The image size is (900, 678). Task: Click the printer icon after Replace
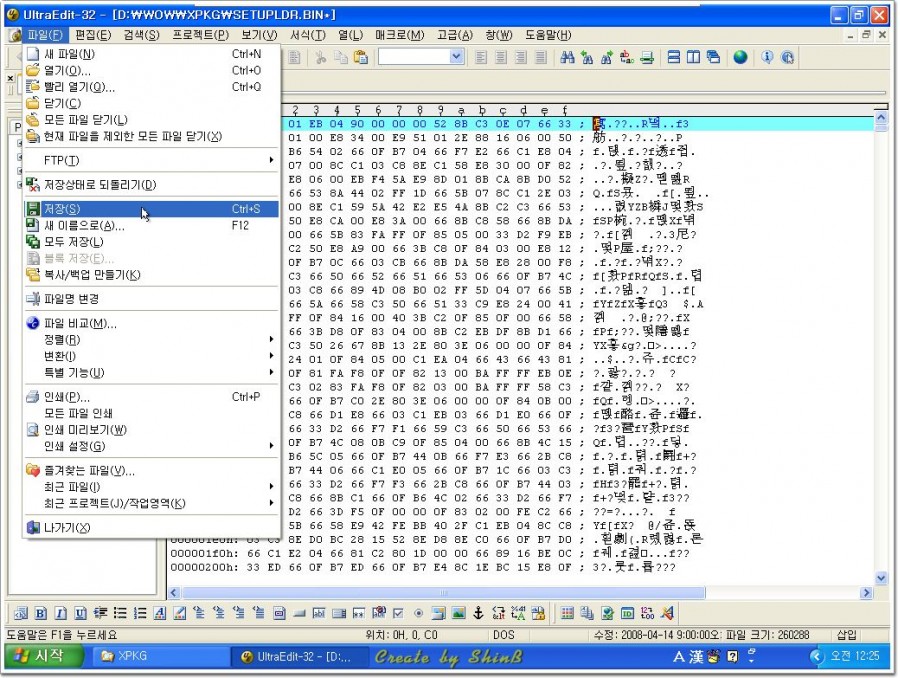pos(647,57)
